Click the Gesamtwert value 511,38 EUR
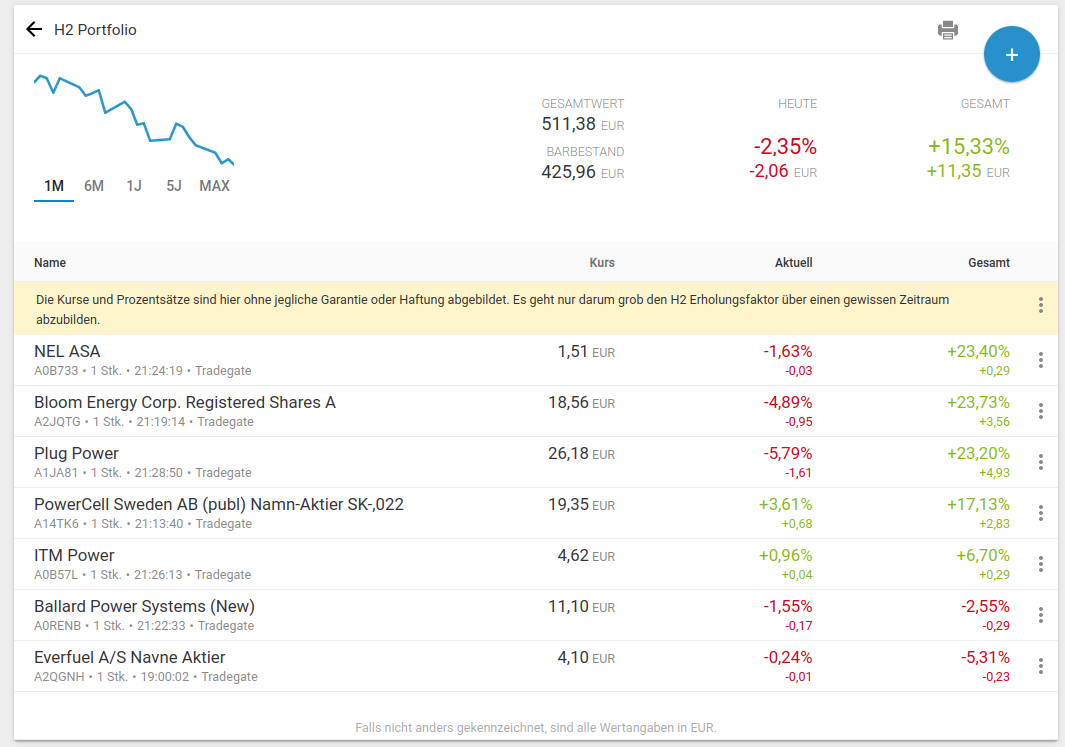1065x747 pixels. tap(583, 124)
